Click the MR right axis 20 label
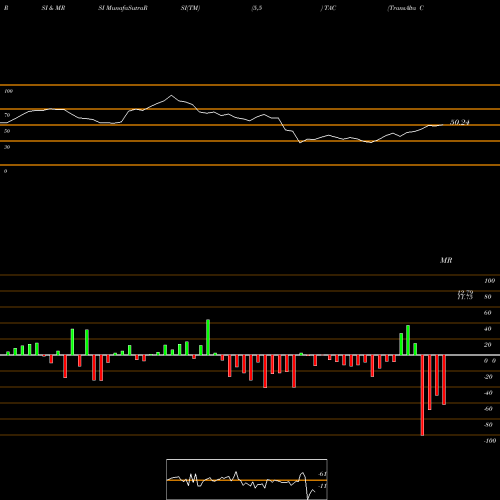 pyautogui.click(x=487, y=345)
